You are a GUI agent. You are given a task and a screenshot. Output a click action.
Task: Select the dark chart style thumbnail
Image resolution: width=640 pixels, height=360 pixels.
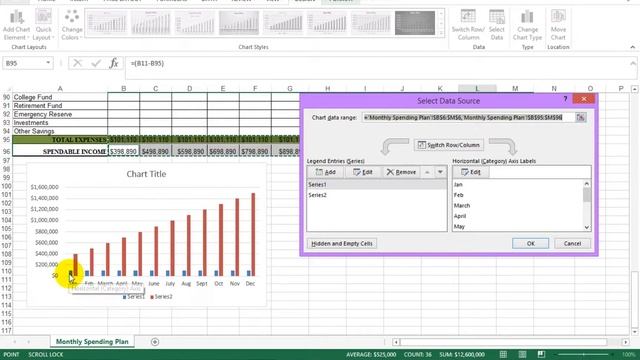pyautogui.click(x=415, y=23)
